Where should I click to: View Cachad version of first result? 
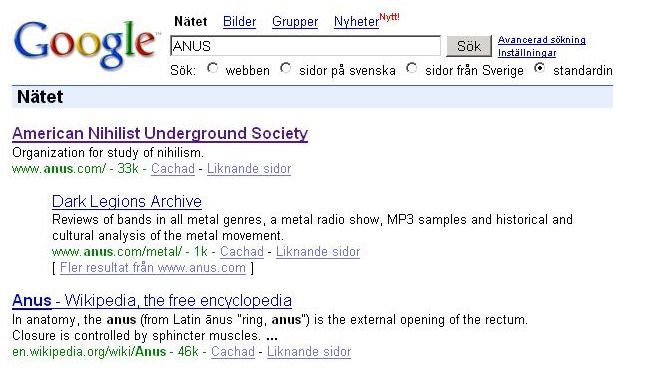point(173,168)
